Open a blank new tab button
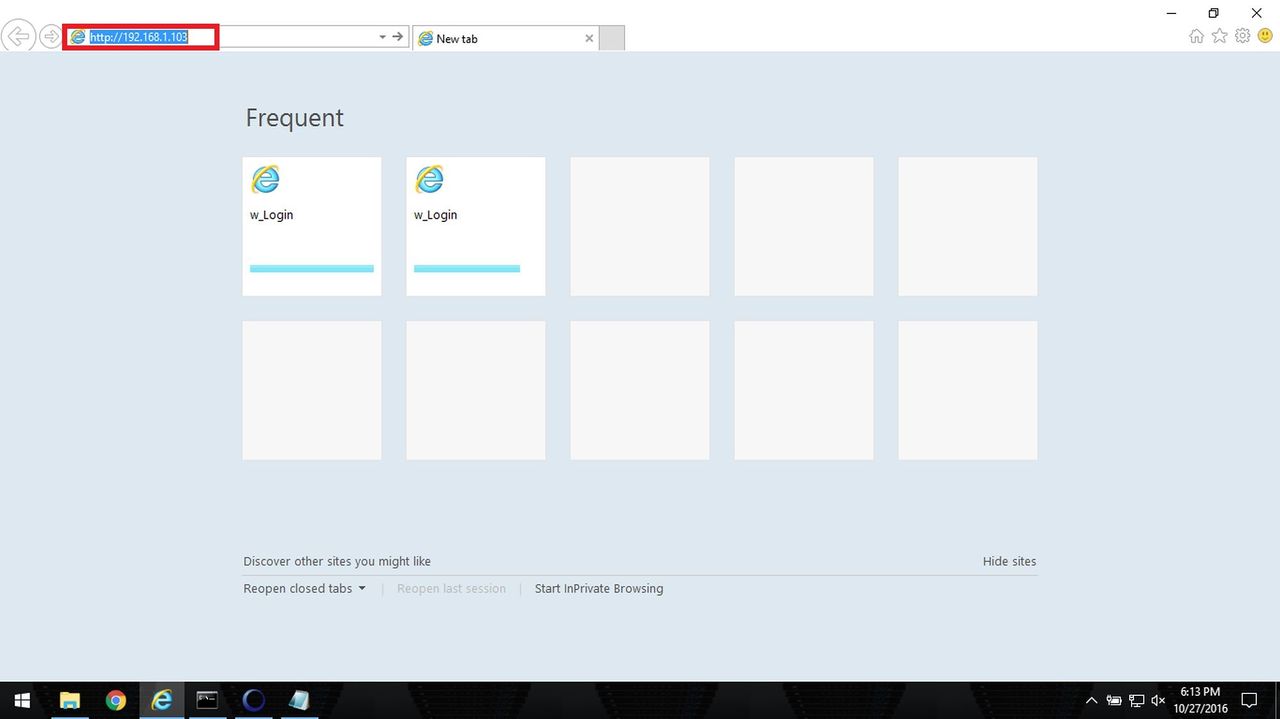 click(x=612, y=38)
